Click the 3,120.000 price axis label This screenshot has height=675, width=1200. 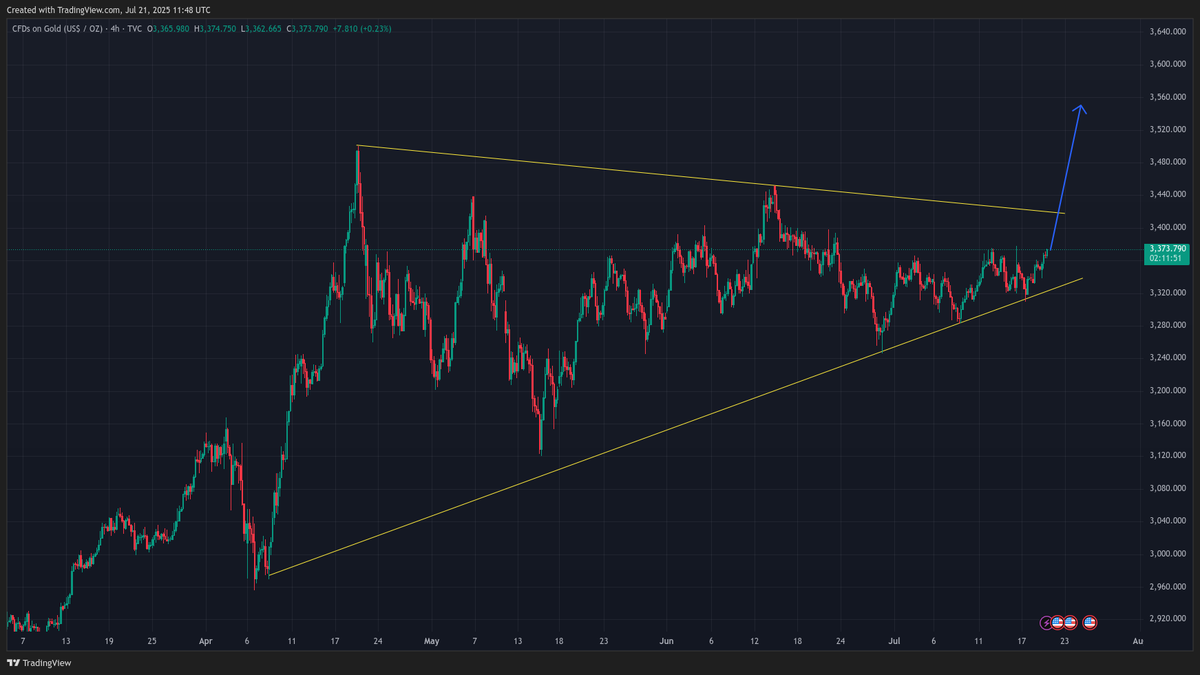(x=1168, y=455)
